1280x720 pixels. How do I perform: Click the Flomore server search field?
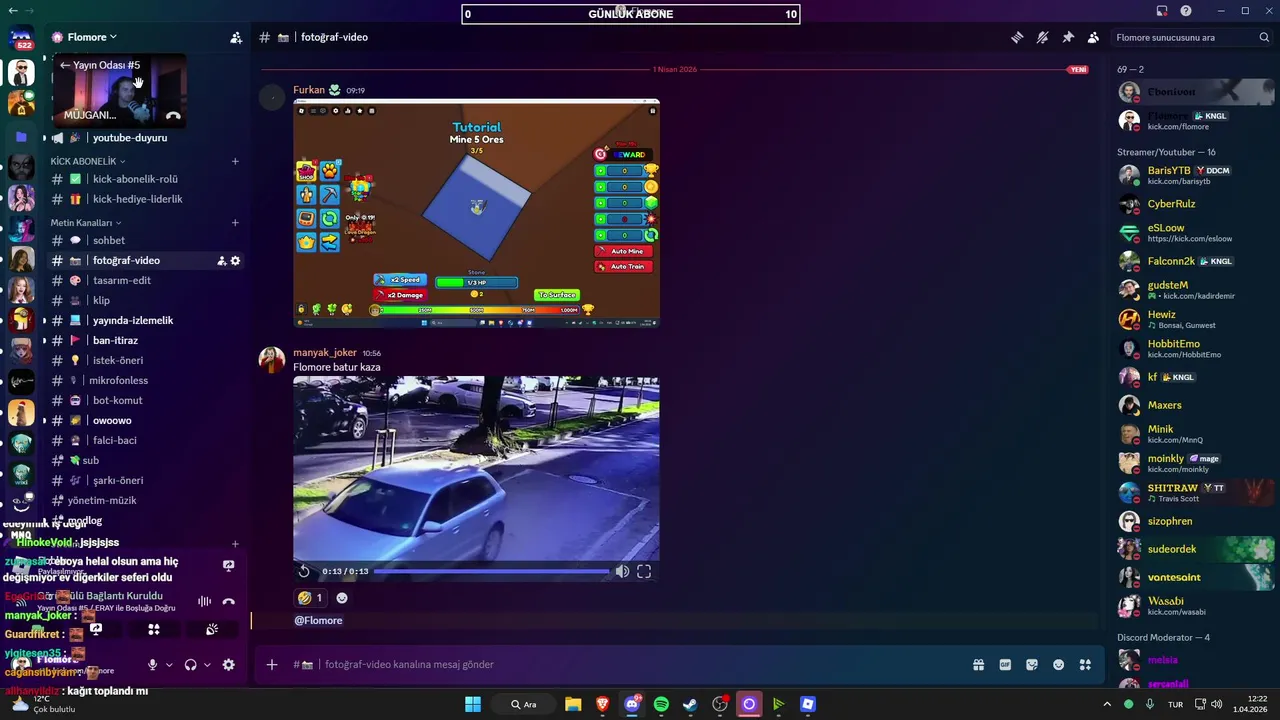click(1192, 37)
